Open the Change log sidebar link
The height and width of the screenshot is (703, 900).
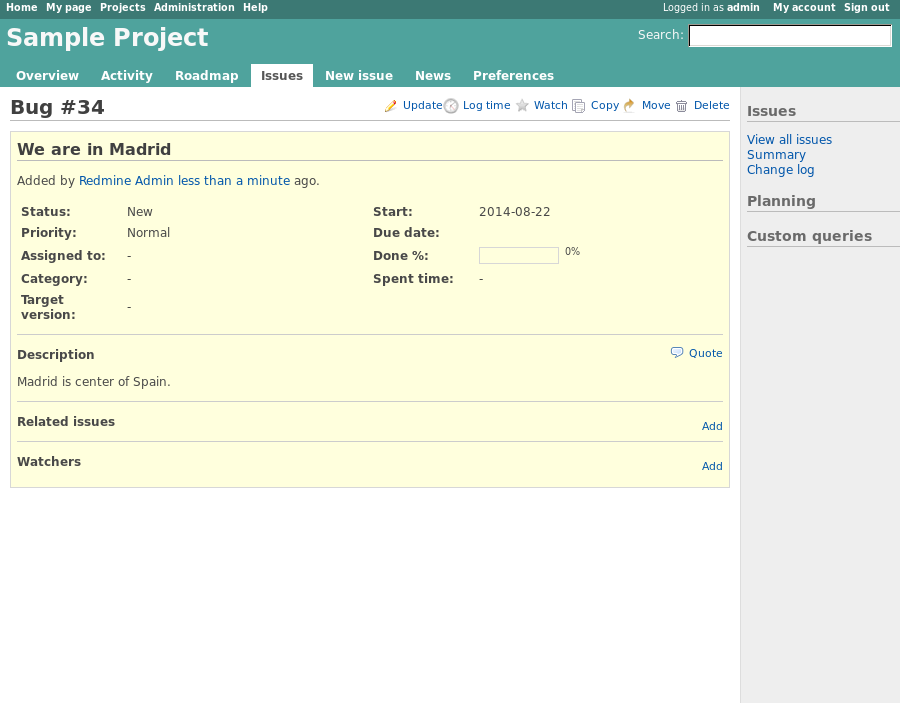point(780,170)
